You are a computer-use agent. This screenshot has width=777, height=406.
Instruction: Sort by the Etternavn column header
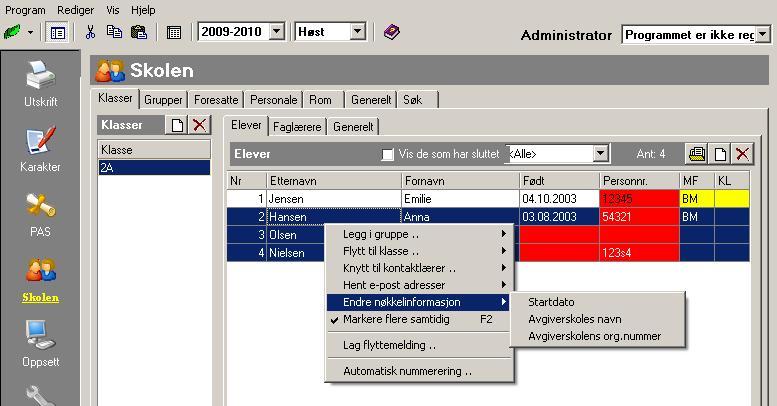(x=333, y=181)
